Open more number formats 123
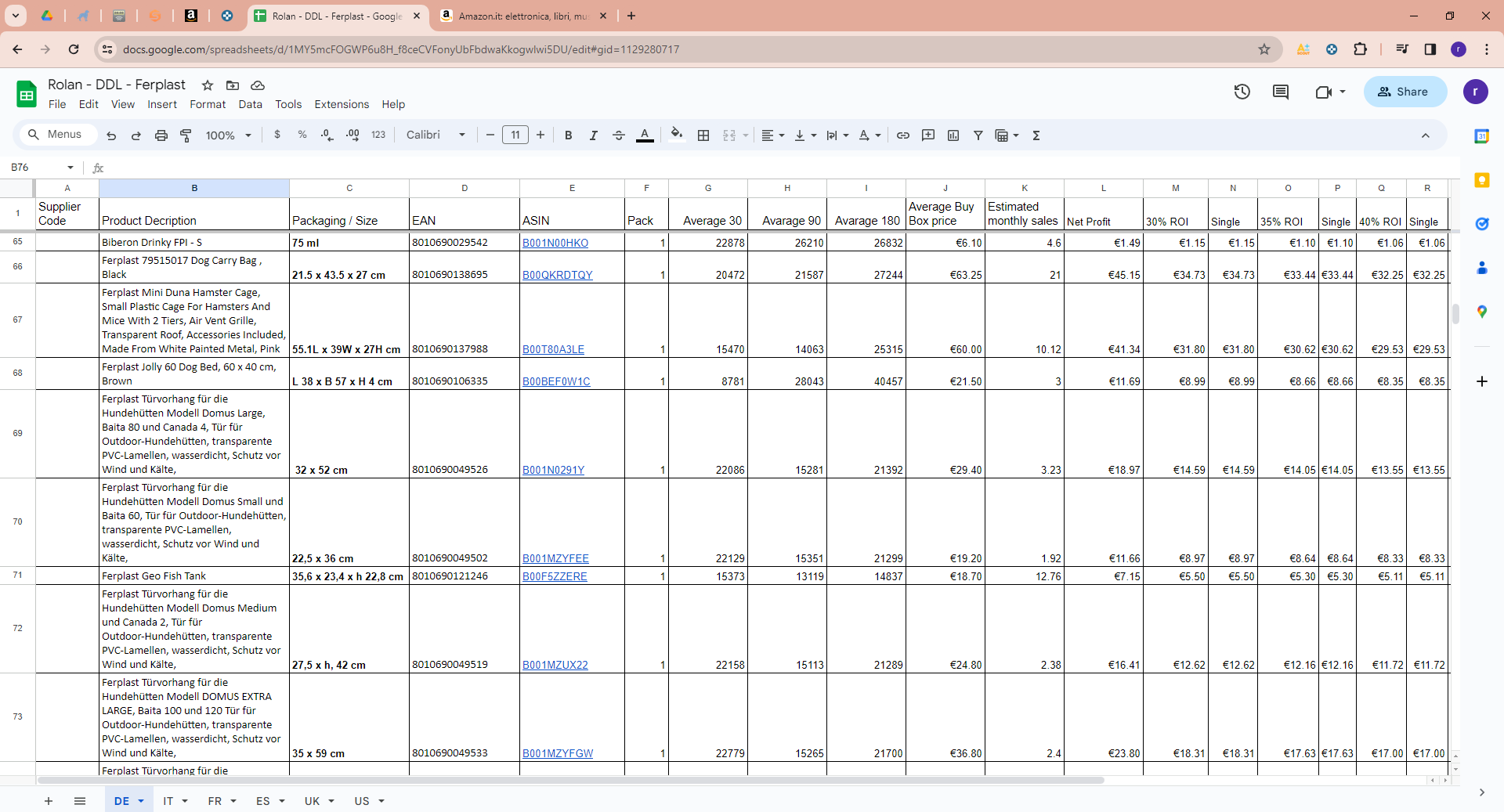 [378, 135]
